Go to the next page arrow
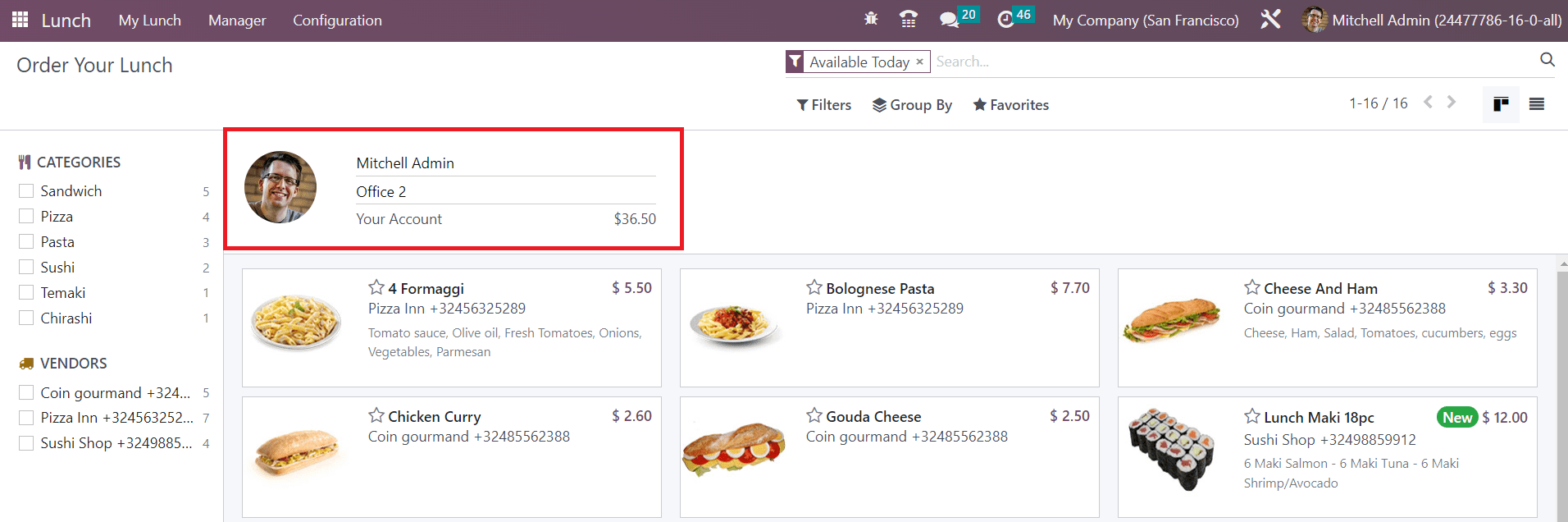 [1452, 102]
